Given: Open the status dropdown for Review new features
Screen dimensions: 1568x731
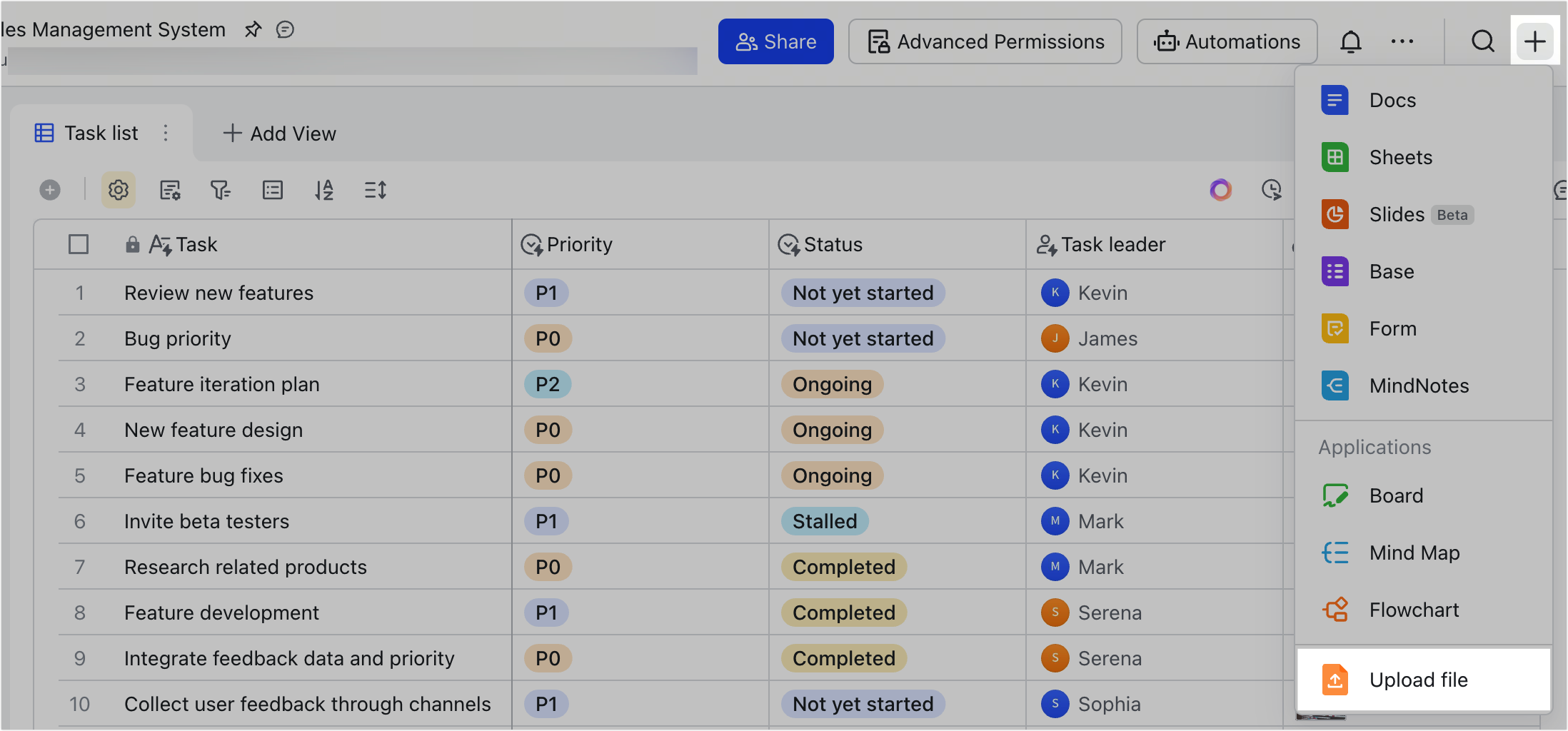Looking at the screenshot, I should click(863, 293).
